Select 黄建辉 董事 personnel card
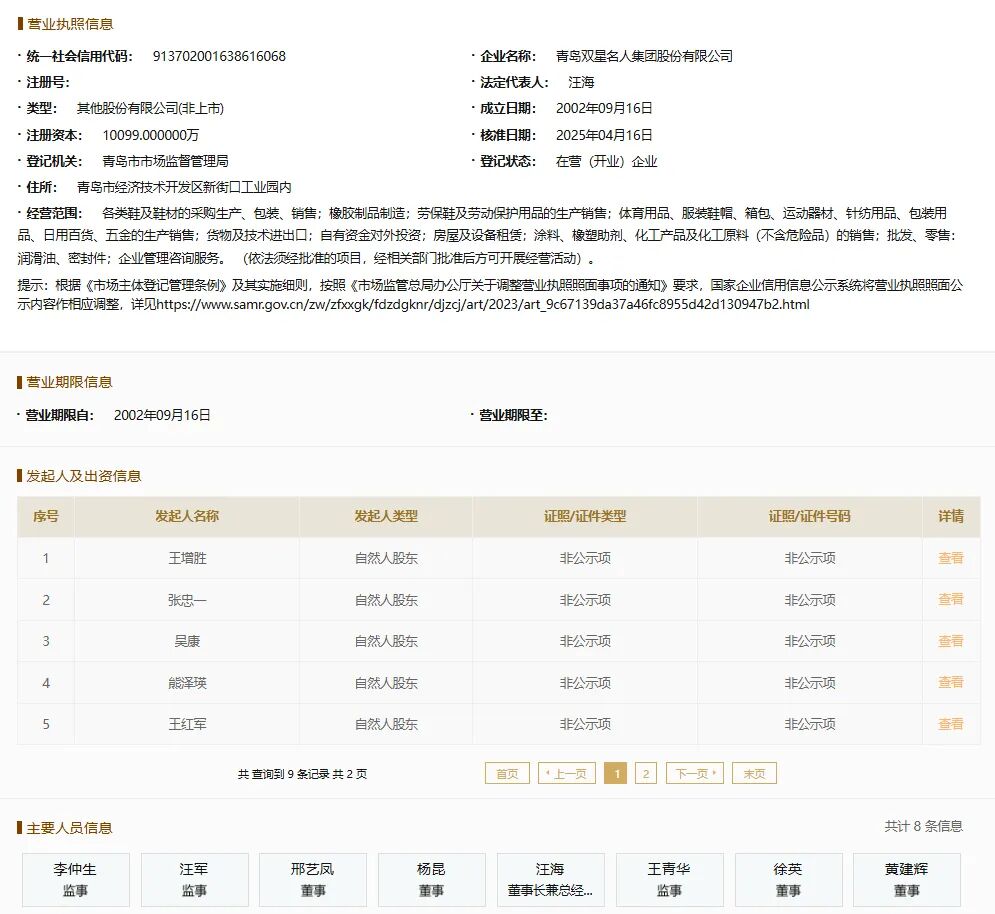The width and height of the screenshot is (995, 914). [907, 879]
